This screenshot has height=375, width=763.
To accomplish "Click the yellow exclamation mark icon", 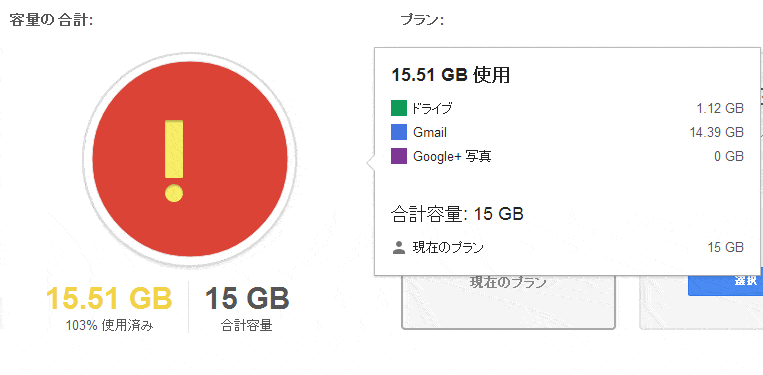I will (174, 161).
